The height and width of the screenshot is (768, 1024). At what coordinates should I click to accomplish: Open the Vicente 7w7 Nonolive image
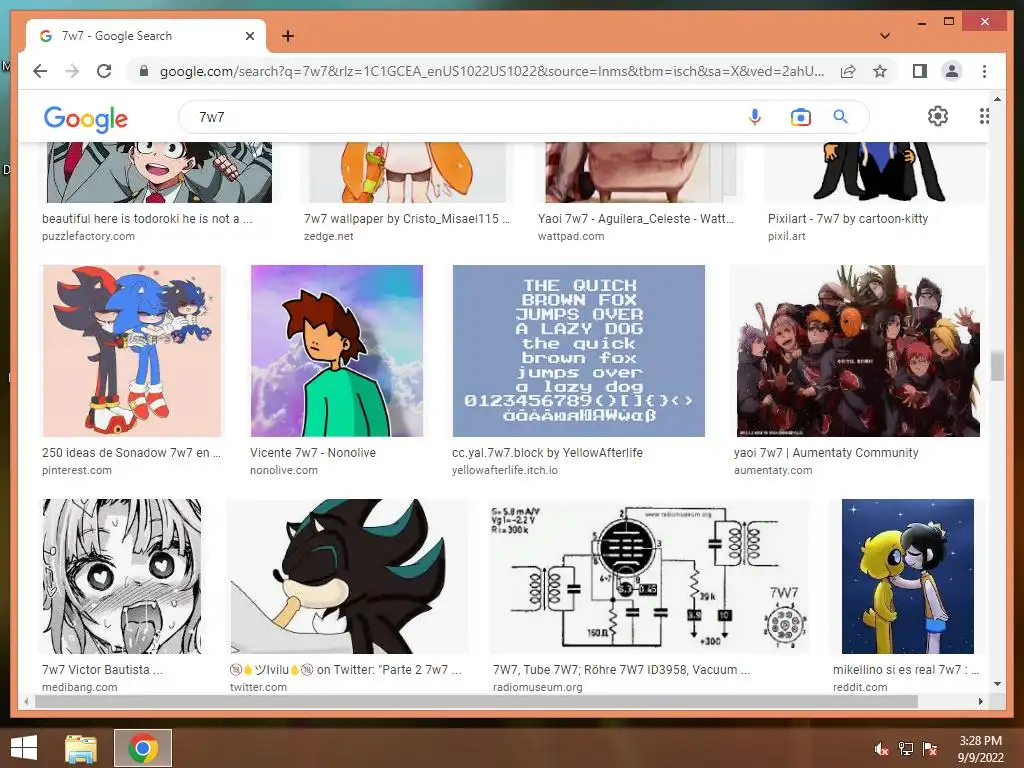pos(337,351)
